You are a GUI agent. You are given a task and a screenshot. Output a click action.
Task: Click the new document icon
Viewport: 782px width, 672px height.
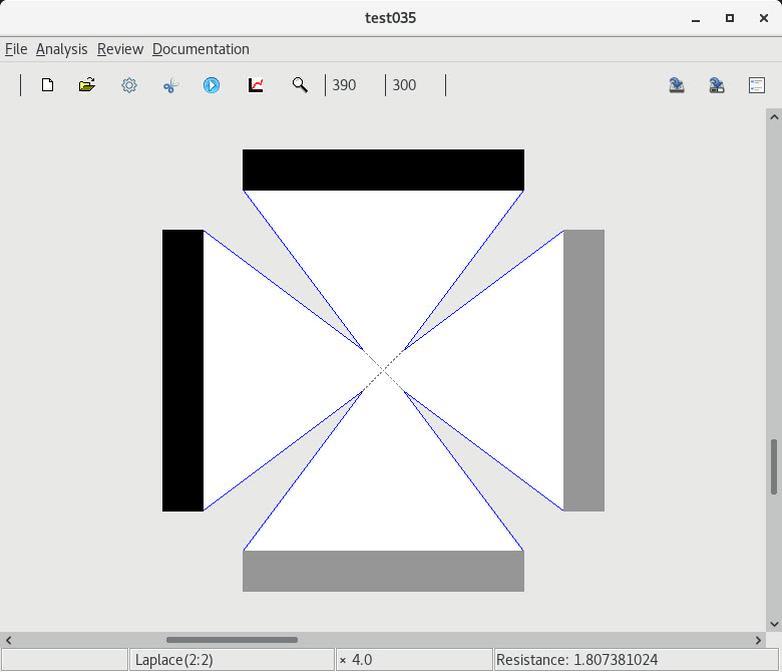click(x=47, y=85)
